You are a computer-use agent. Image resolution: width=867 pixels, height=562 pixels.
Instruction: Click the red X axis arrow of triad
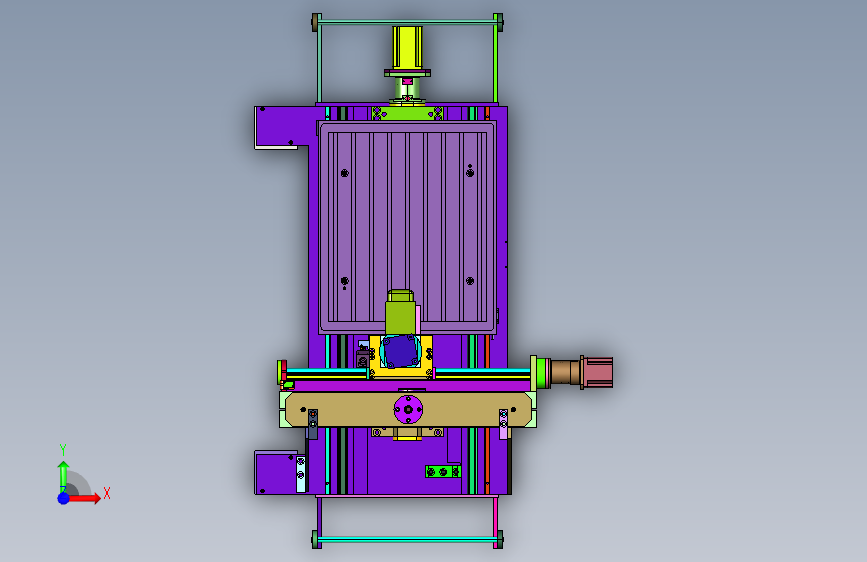84,498
